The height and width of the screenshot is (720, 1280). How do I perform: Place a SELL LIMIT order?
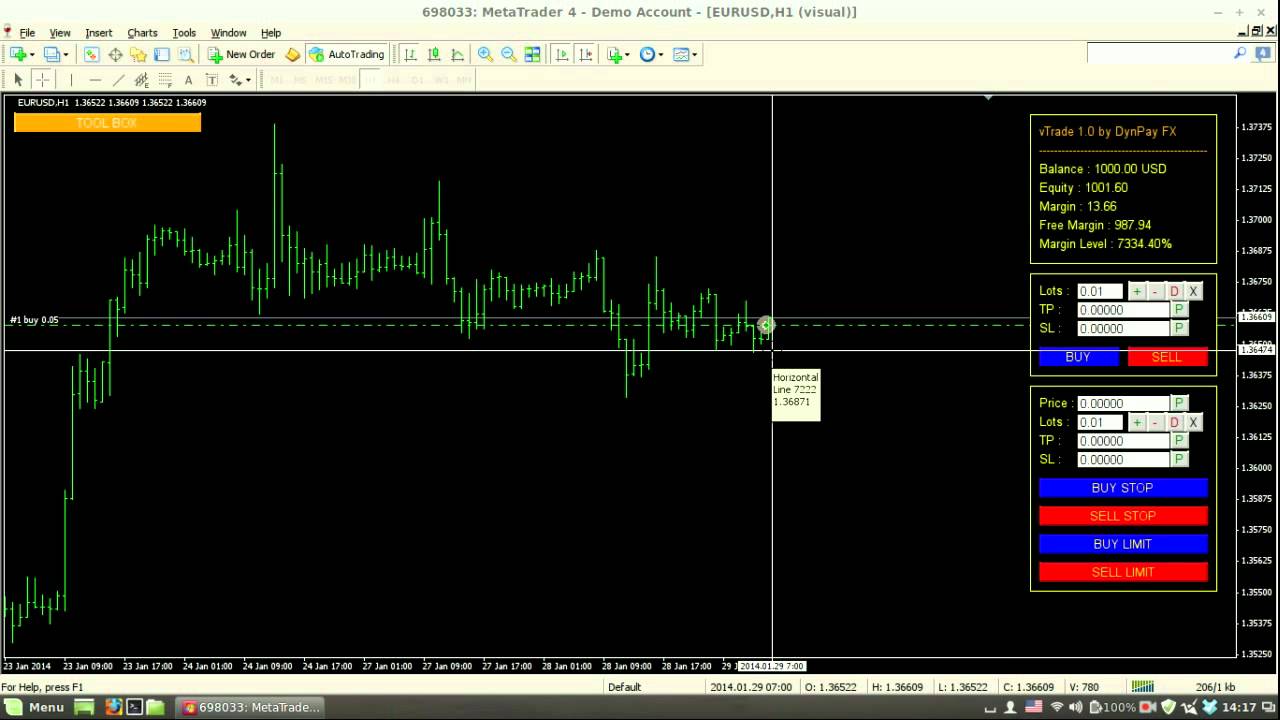pos(1123,572)
